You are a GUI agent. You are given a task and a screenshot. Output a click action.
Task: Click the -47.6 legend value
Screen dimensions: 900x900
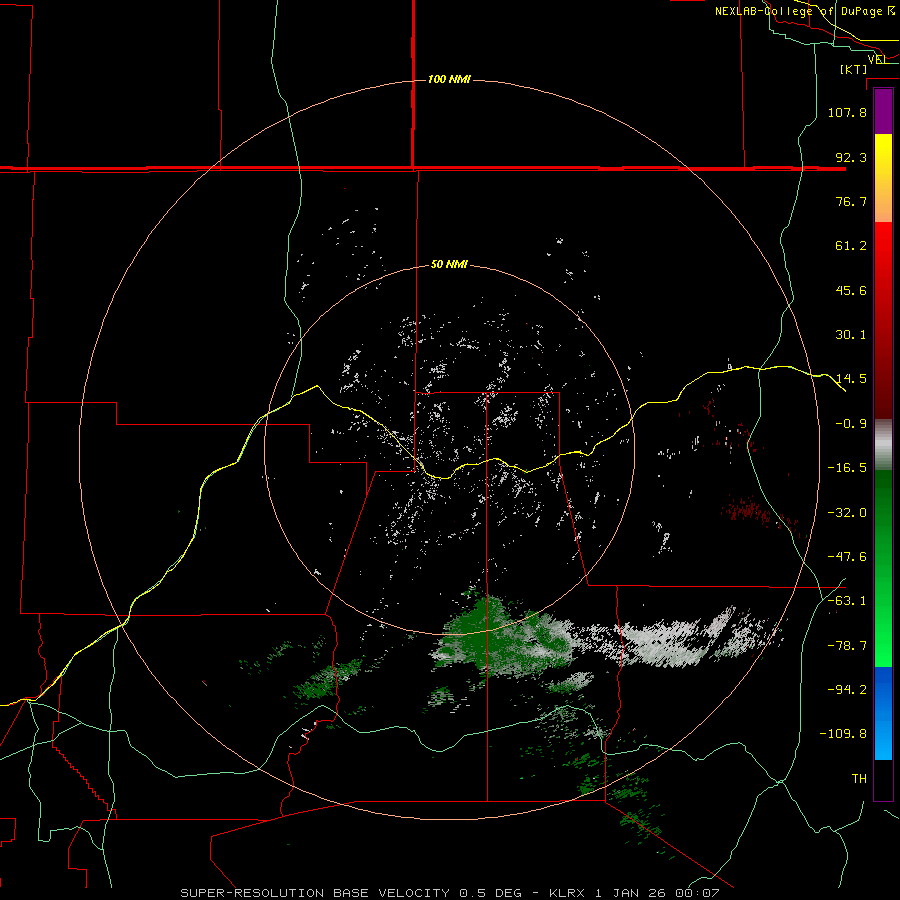[x=847, y=557]
